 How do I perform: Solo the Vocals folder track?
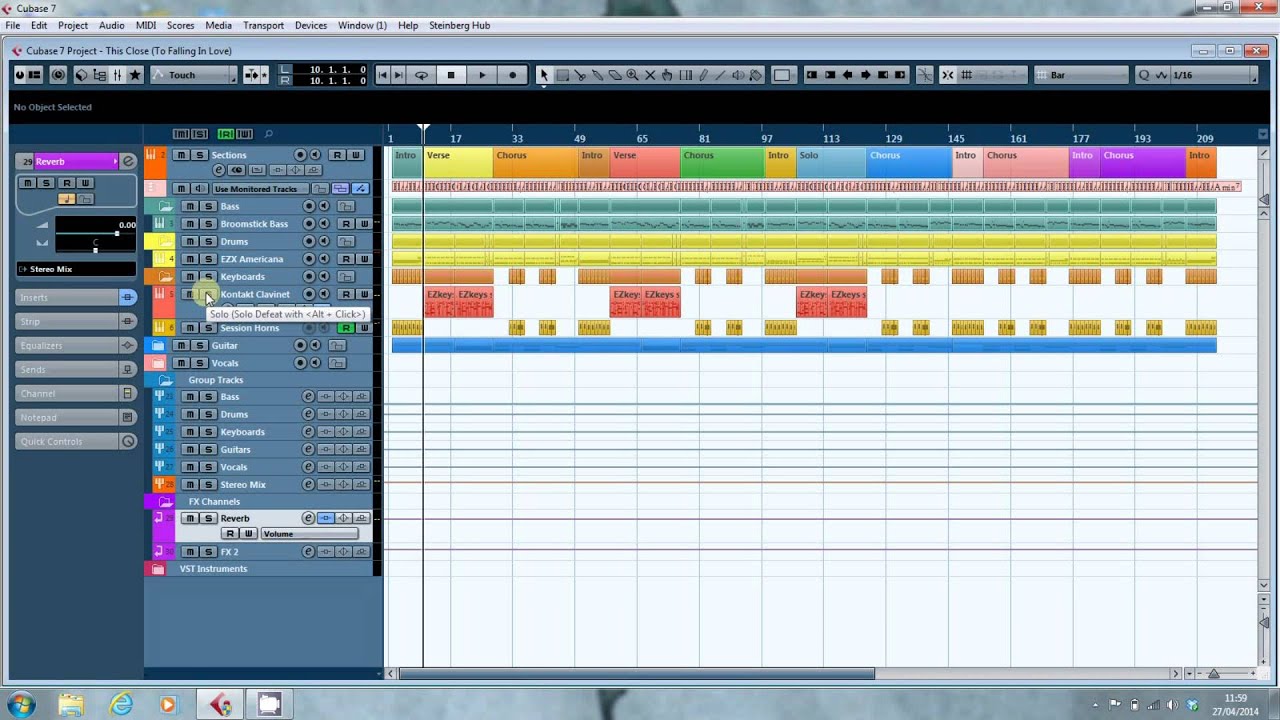point(199,363)
